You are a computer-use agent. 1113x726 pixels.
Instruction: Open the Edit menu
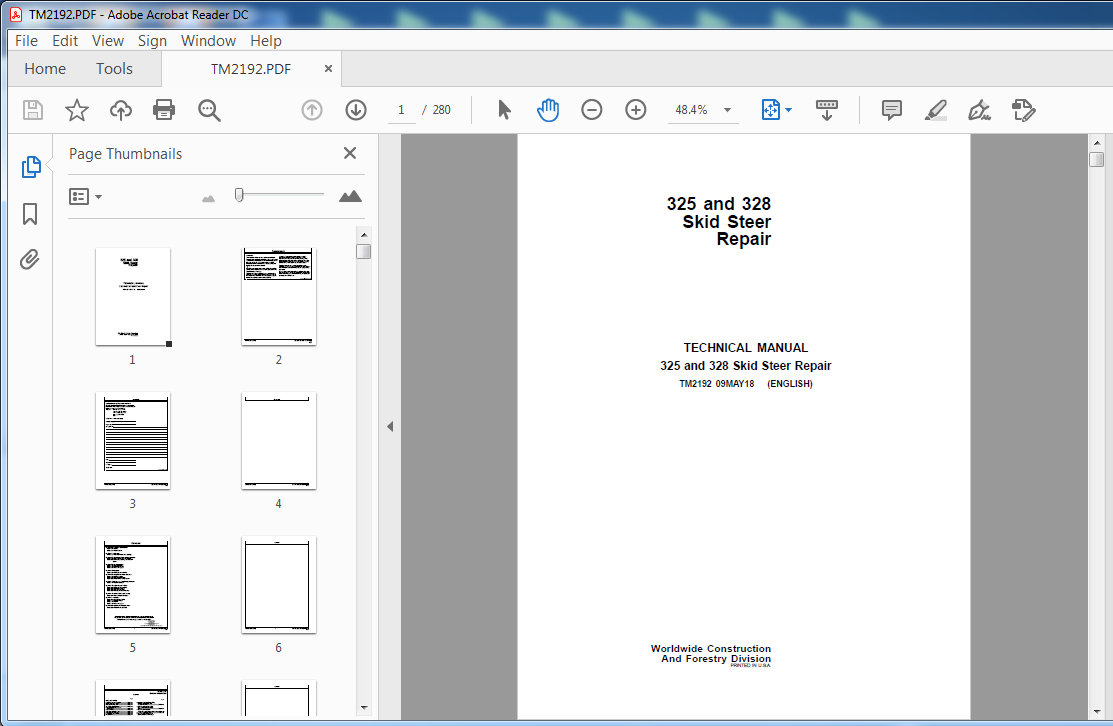click(x=65, y=40)
